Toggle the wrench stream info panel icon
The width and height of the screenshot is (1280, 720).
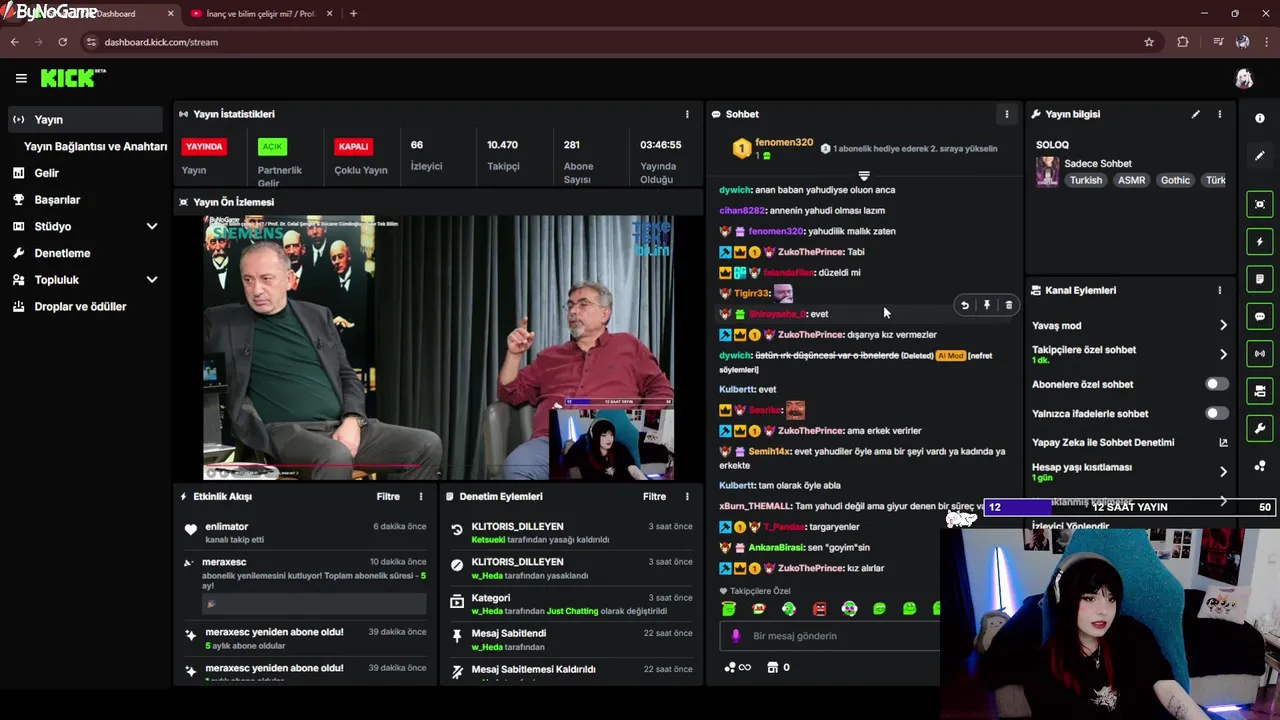1260,429
